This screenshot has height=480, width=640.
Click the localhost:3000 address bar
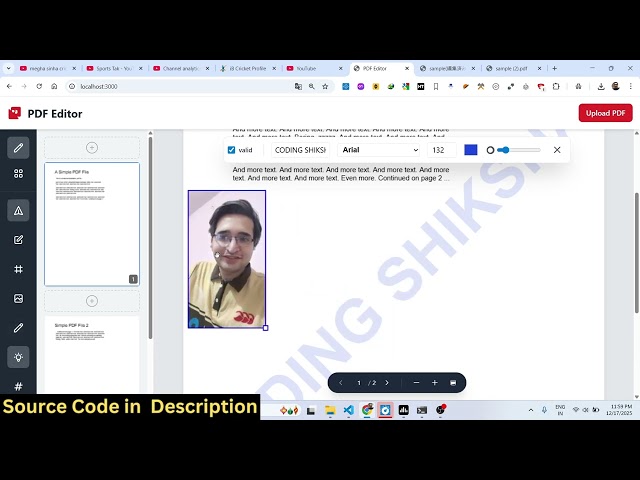(x=180, y=87)
